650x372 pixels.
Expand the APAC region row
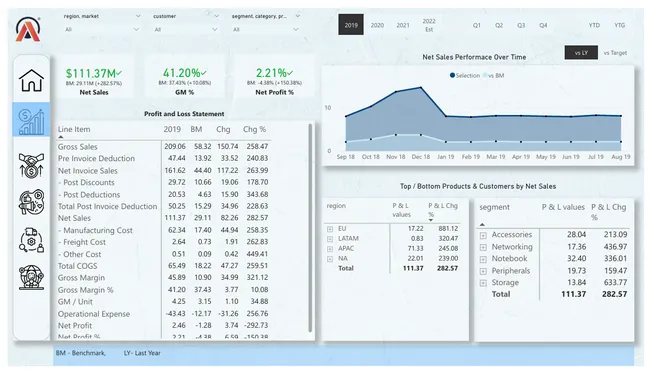(x=330, y=249)
